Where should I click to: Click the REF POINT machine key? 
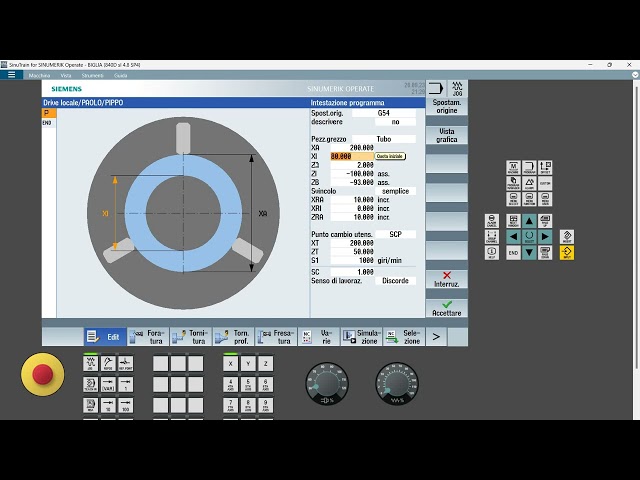125,363
